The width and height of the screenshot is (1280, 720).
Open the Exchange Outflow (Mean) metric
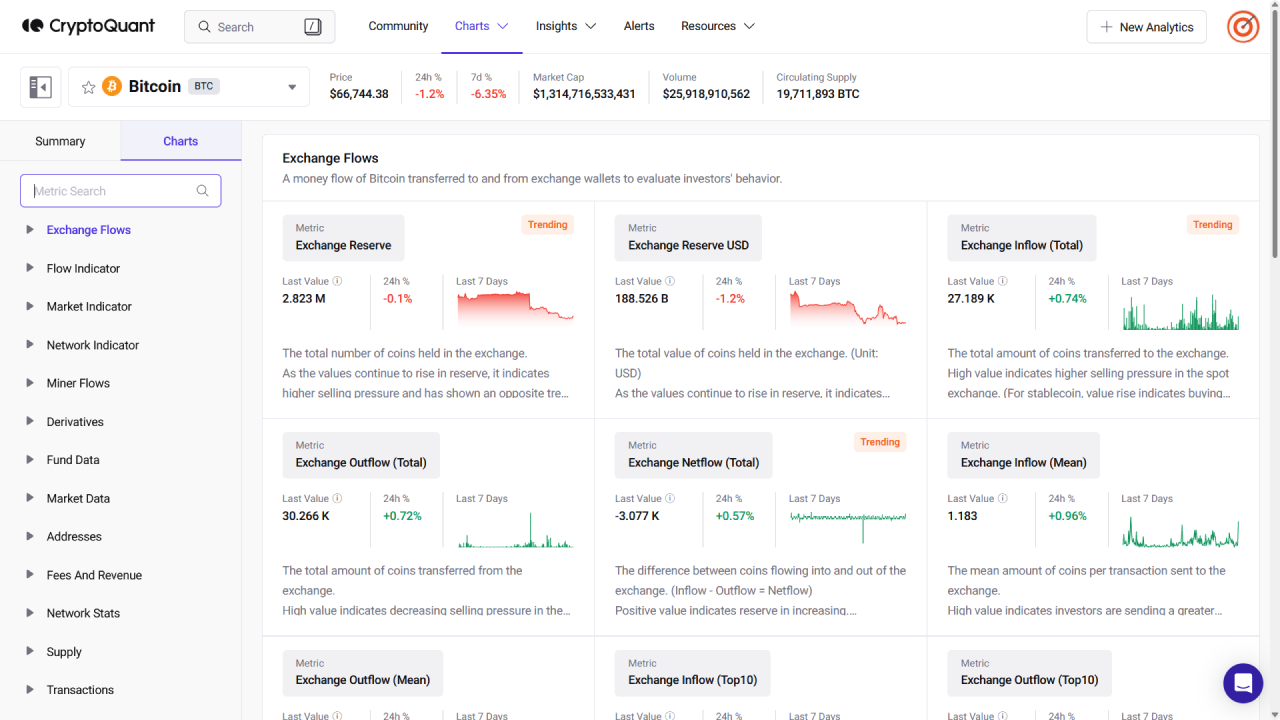tap(362, 672)
